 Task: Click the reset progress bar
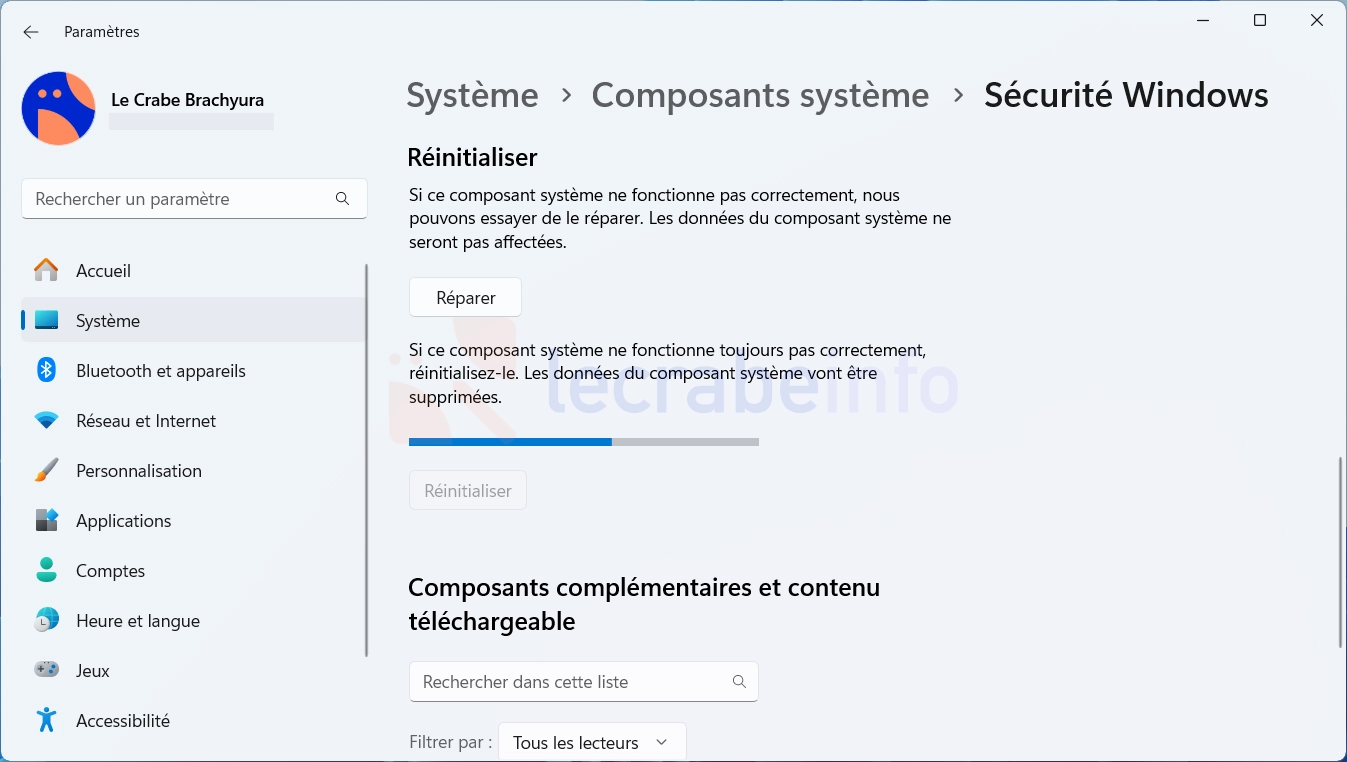tap(584, 441)
